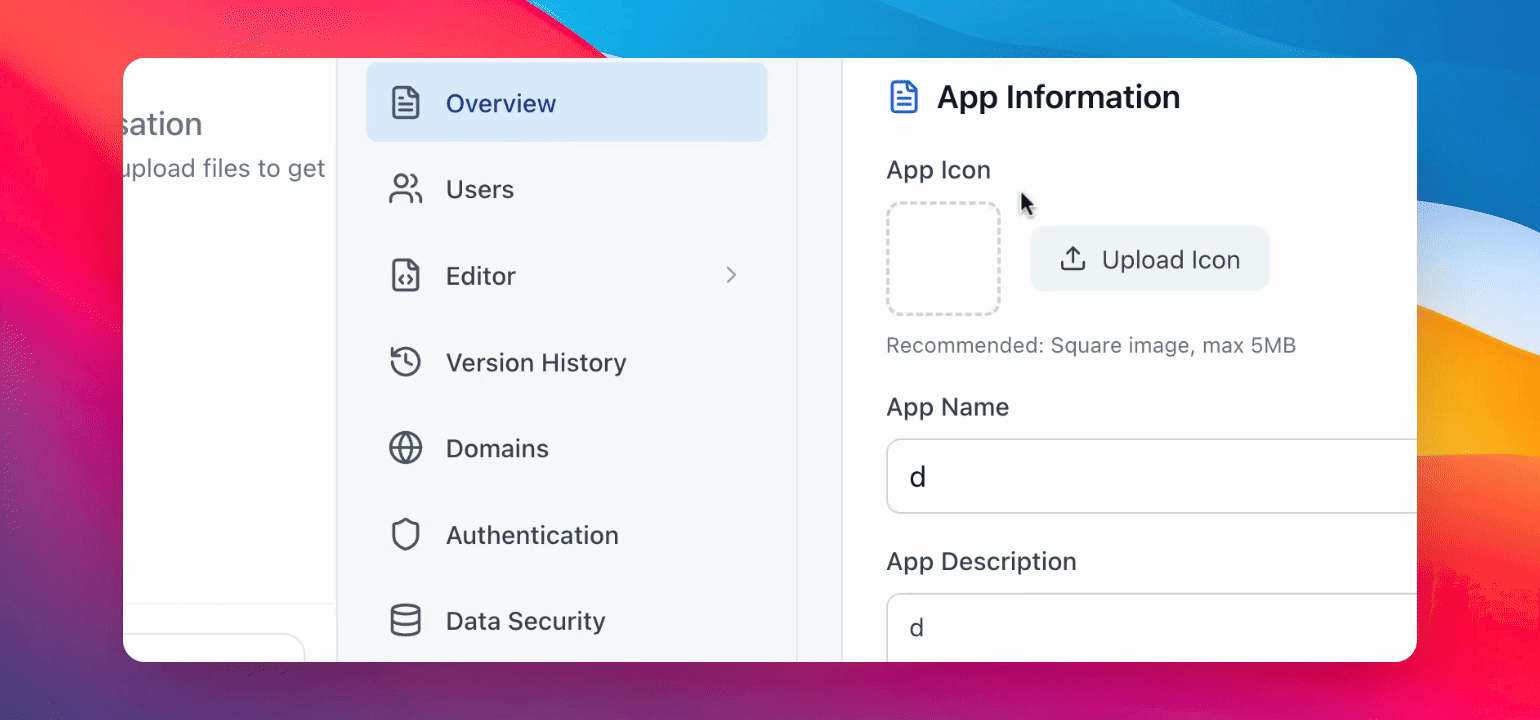Open the Data Security text label
The image size is (1540, 720).
point(525,622)
